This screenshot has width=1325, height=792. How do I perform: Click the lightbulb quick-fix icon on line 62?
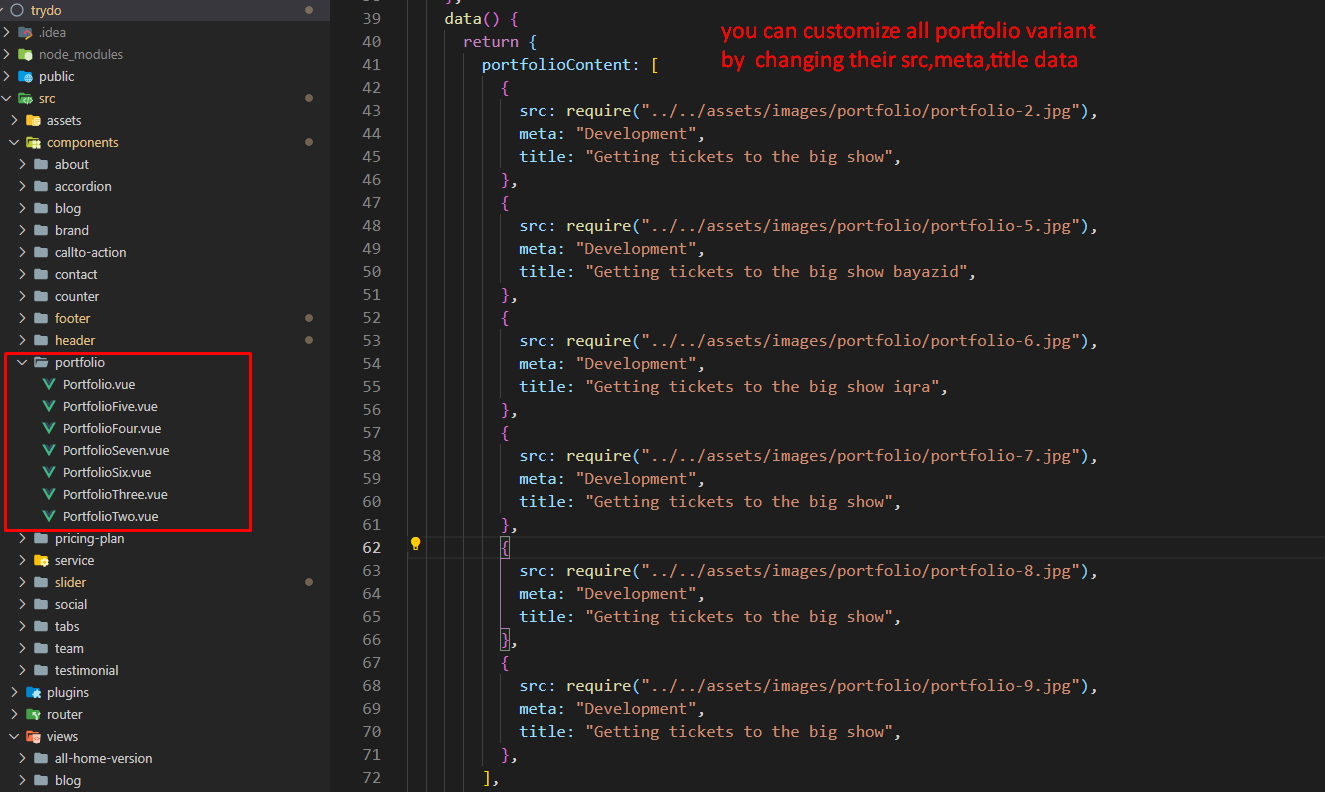tap(415, 544)
